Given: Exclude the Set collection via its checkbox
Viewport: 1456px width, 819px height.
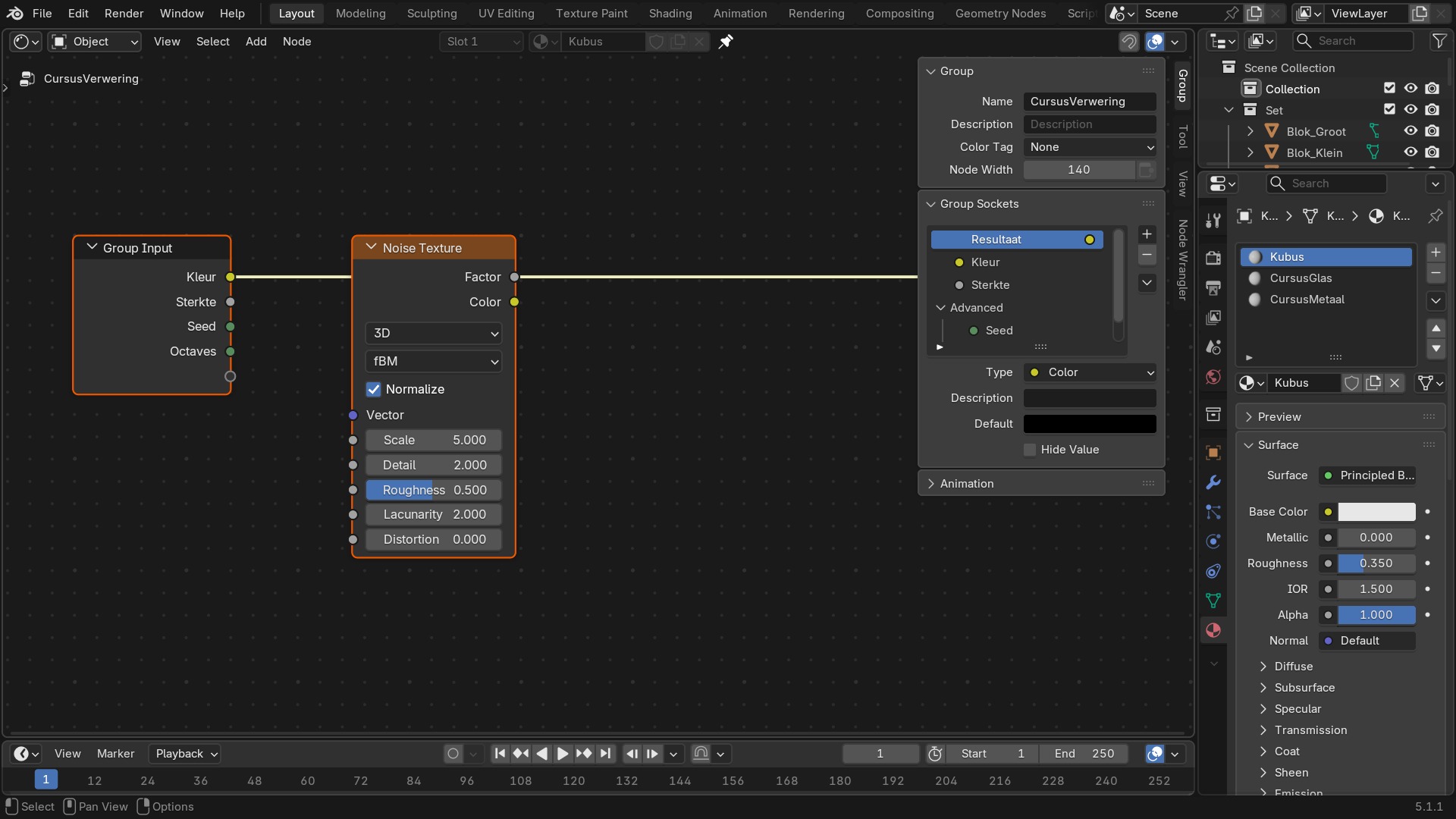Looking at the screenshot, I should (1389, 110).
